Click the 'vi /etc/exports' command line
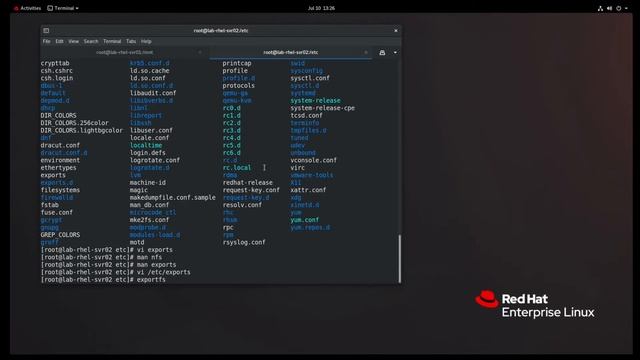Viewport: 640px width, 360px height. pos(163,272)
